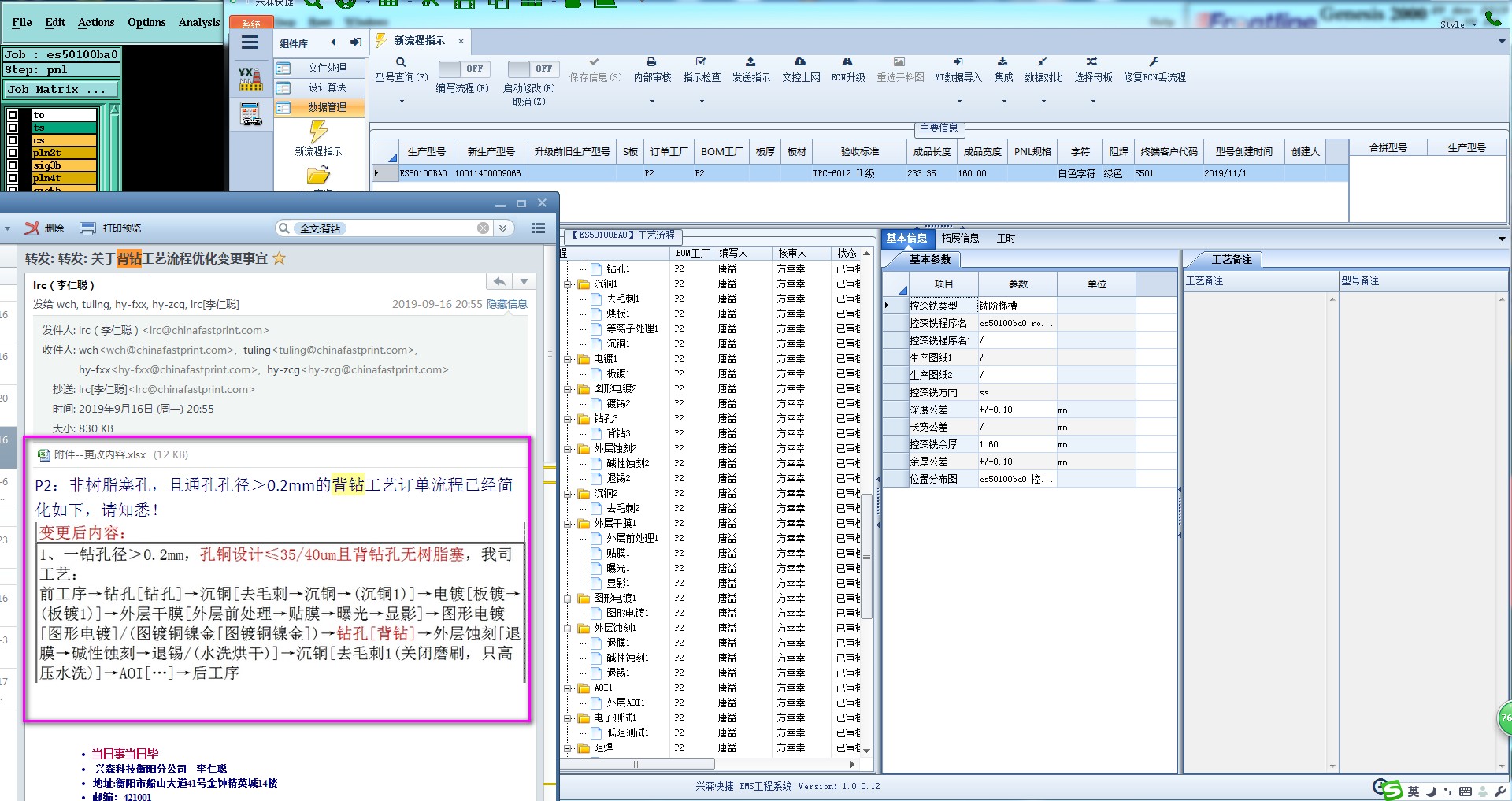Viewport: 1512px width, 801px height.
Task: Collapse the 外层蚀刻2 tree node
Action: 569,449
